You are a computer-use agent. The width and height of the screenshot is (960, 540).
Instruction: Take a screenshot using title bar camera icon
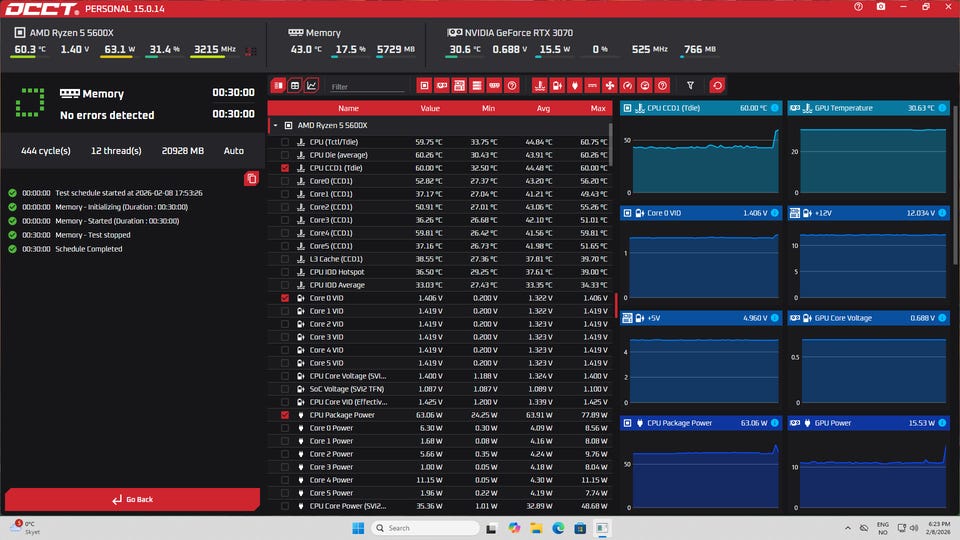(x=880, y=7)
